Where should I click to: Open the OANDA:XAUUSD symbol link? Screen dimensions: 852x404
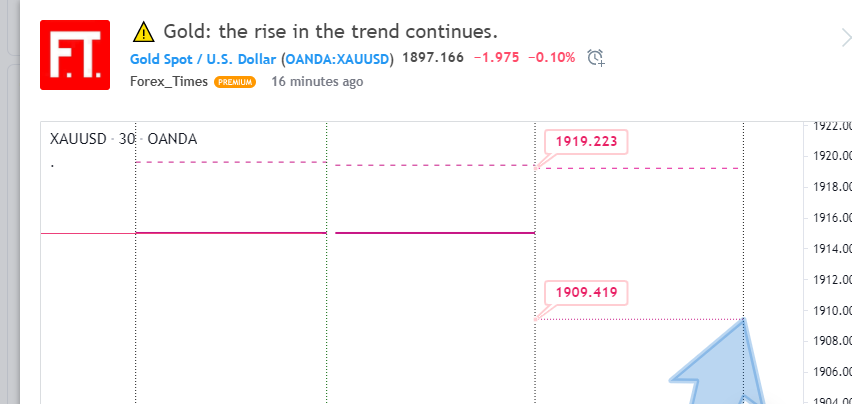[338, 58]
